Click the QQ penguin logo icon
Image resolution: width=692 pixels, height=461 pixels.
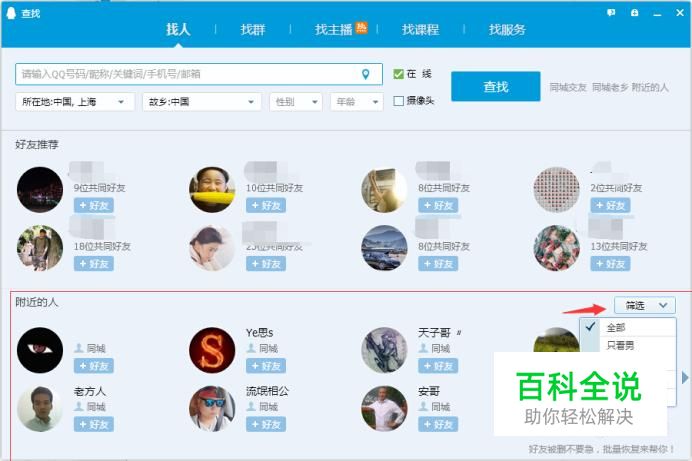(x=11, y=13)
